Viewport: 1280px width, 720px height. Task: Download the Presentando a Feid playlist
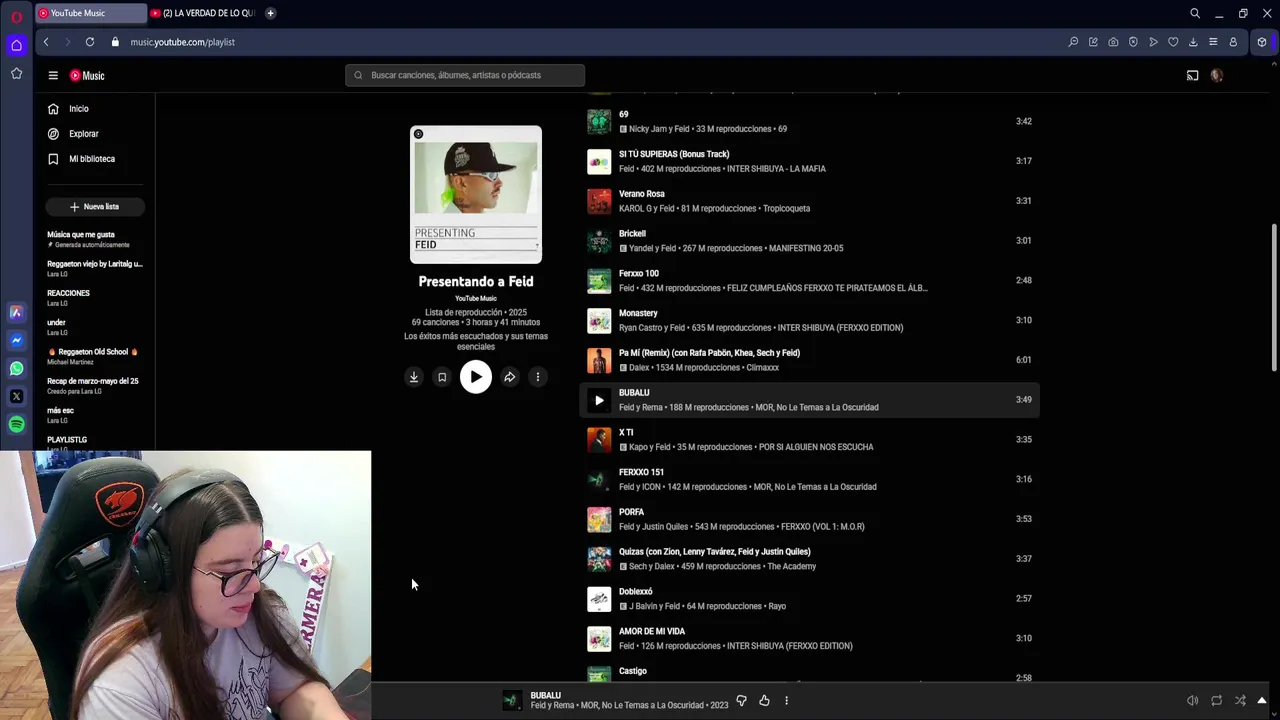(x=413, y=377)
